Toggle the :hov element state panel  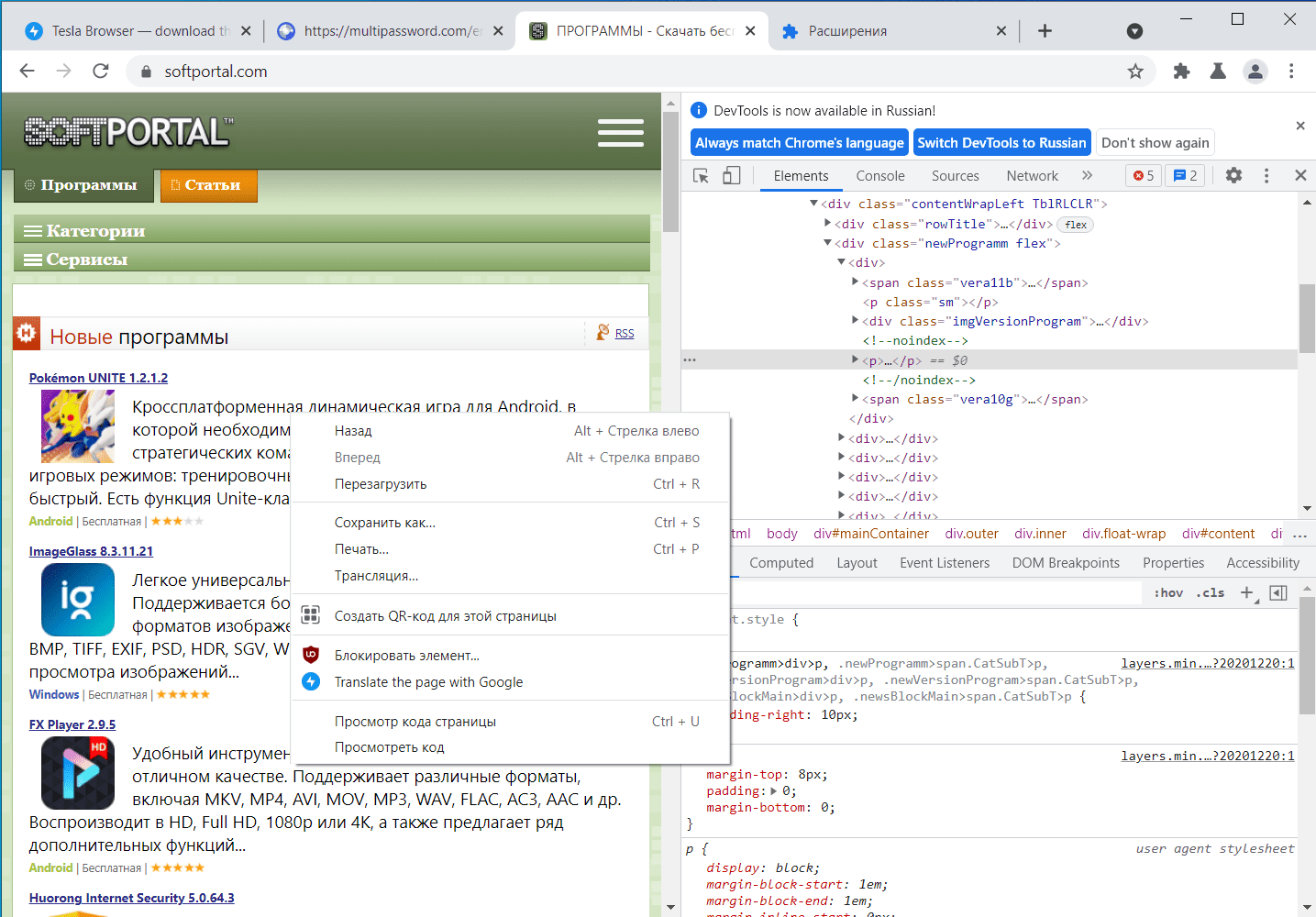click(x=1167, y=593)
